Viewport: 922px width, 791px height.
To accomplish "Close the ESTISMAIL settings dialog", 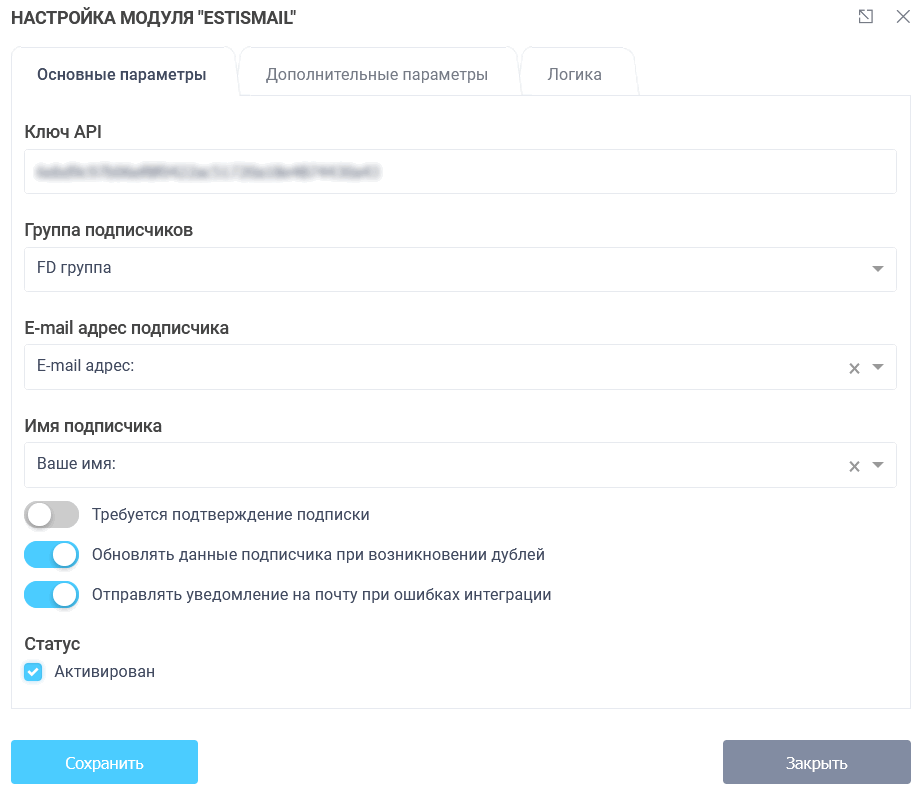I will 903,17.
